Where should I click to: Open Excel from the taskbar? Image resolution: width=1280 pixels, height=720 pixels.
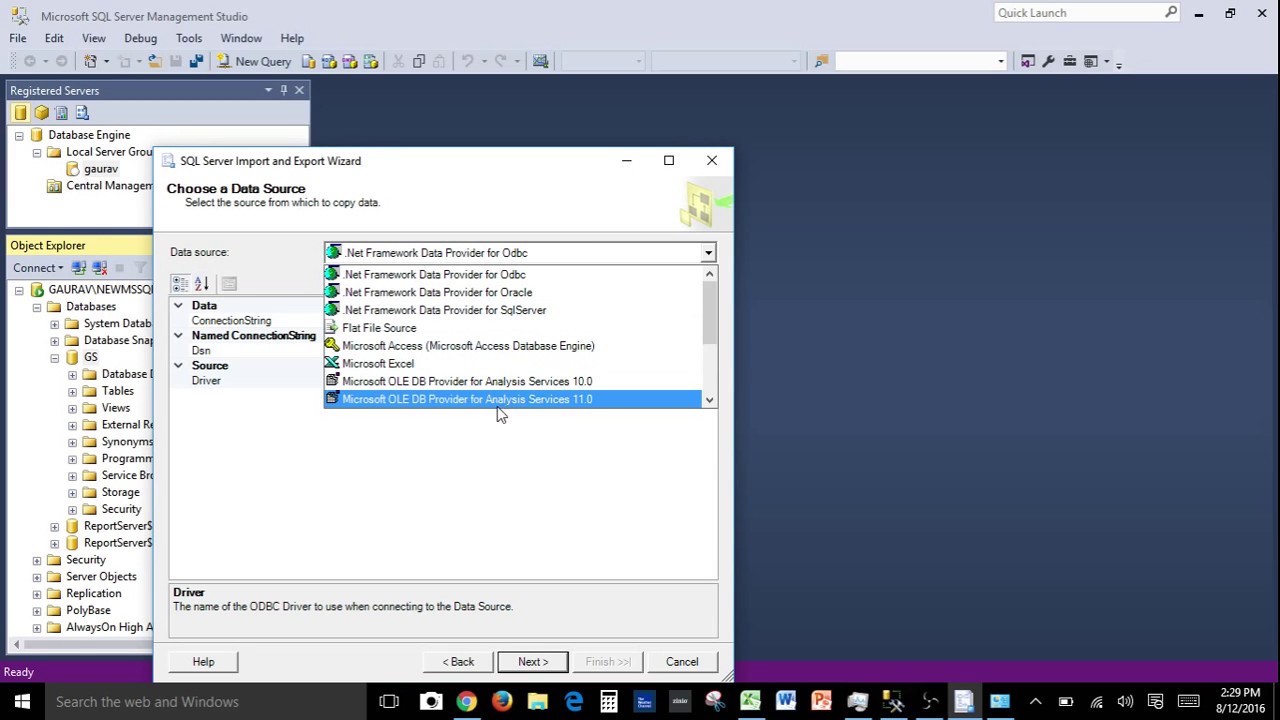click(750, 701)
